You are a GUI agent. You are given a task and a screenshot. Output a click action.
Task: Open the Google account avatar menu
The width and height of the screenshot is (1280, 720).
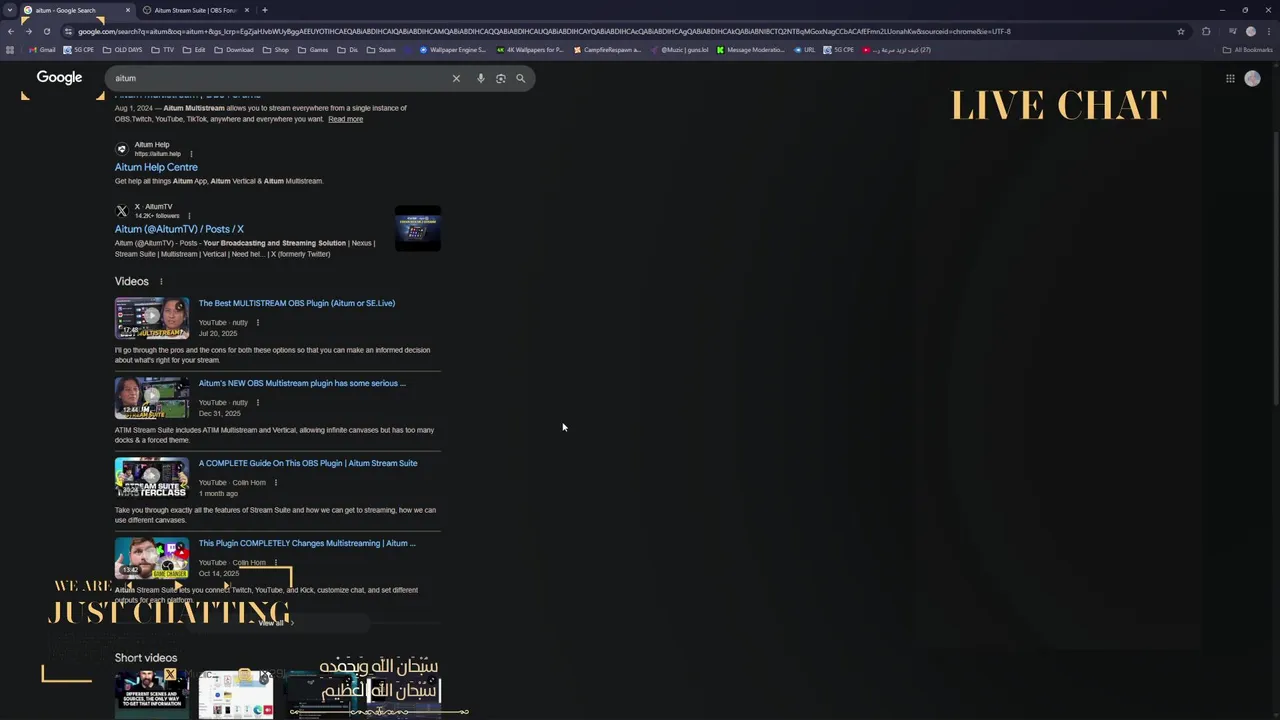pyautogui.click(x=1252, y=78)
